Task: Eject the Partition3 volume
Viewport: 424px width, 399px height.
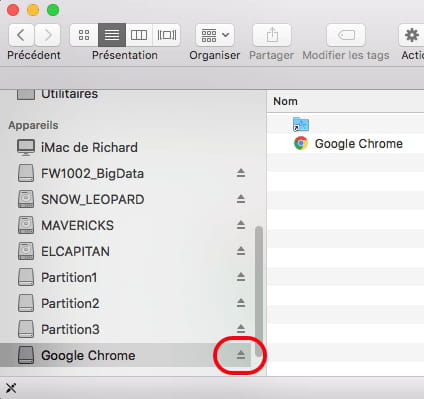Action: [x=241, y=329]
